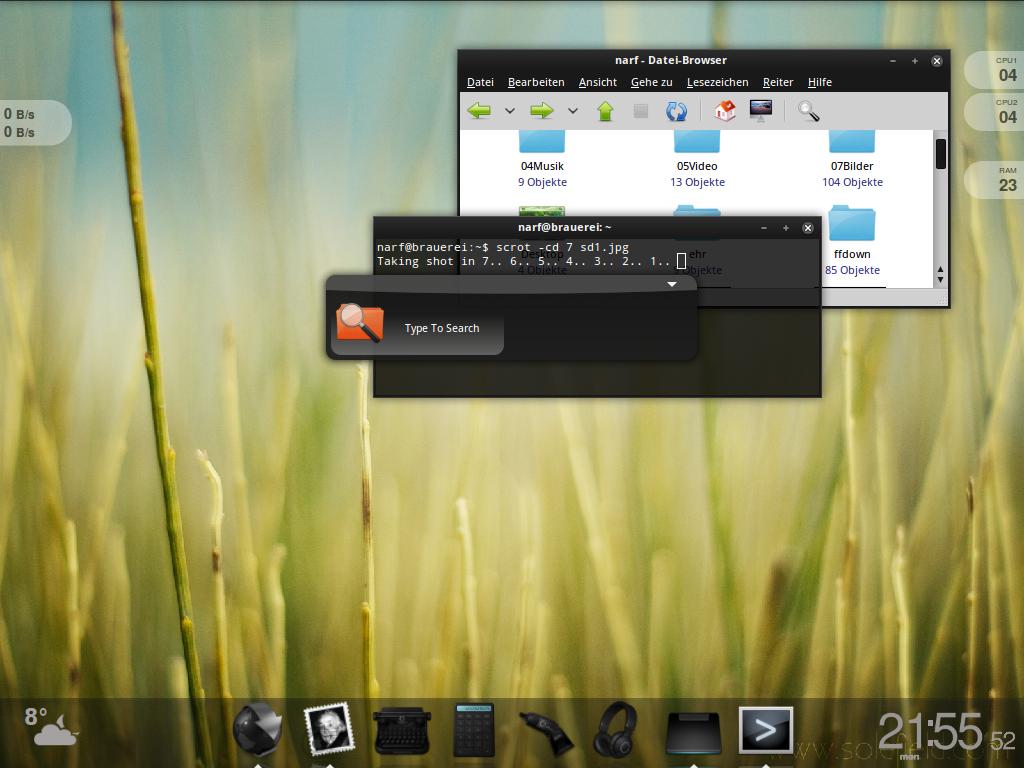Click the '13 Objekte' label

[697, 182]
